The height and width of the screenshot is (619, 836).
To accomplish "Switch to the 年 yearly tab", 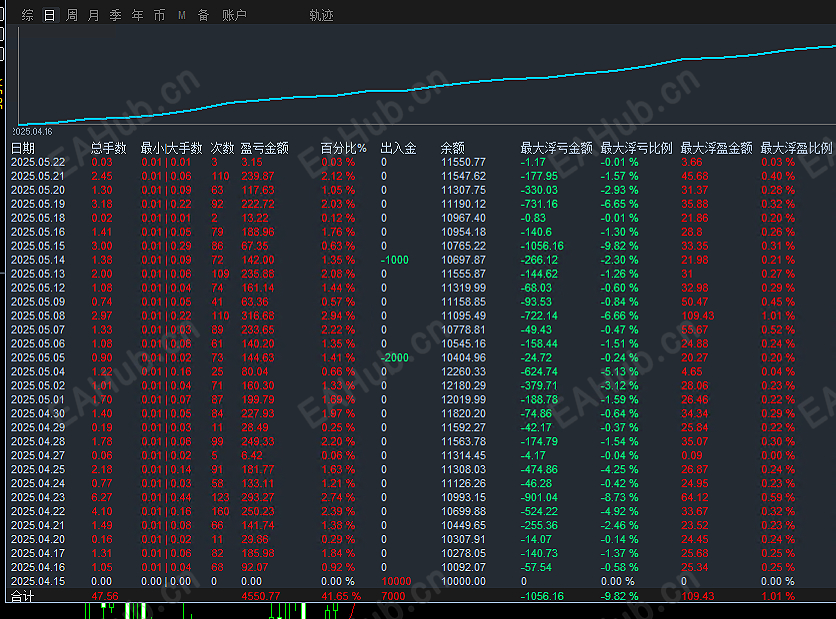I will pos(138,15).
